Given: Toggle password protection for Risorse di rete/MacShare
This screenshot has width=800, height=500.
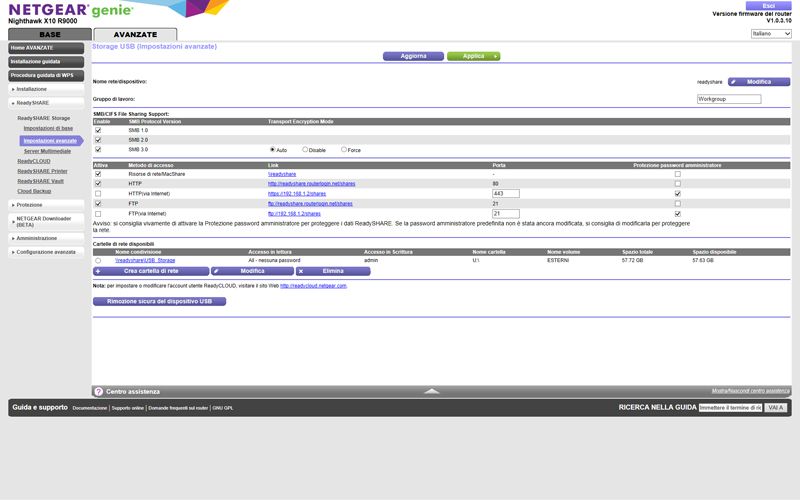Looking at the screenshot, I should coord(678,174).
